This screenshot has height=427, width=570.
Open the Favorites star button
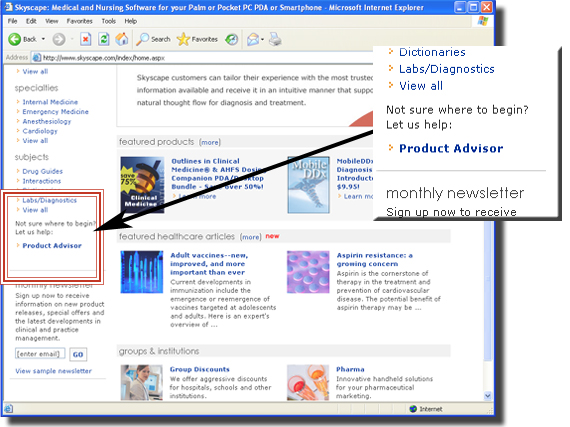tap(197, 39)
